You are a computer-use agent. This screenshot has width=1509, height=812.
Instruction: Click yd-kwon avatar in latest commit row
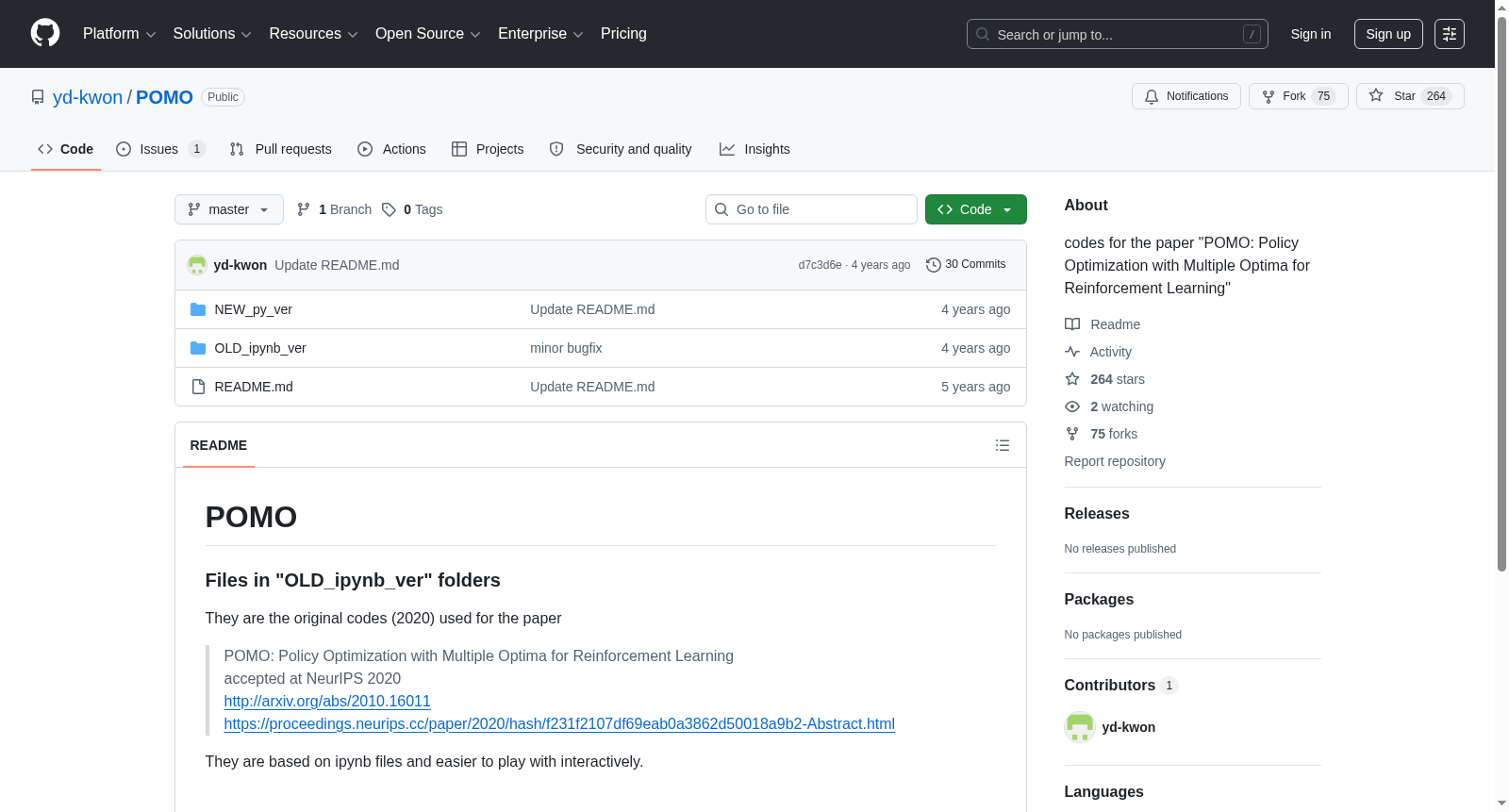pyautogui.click(x=197, y=265)
